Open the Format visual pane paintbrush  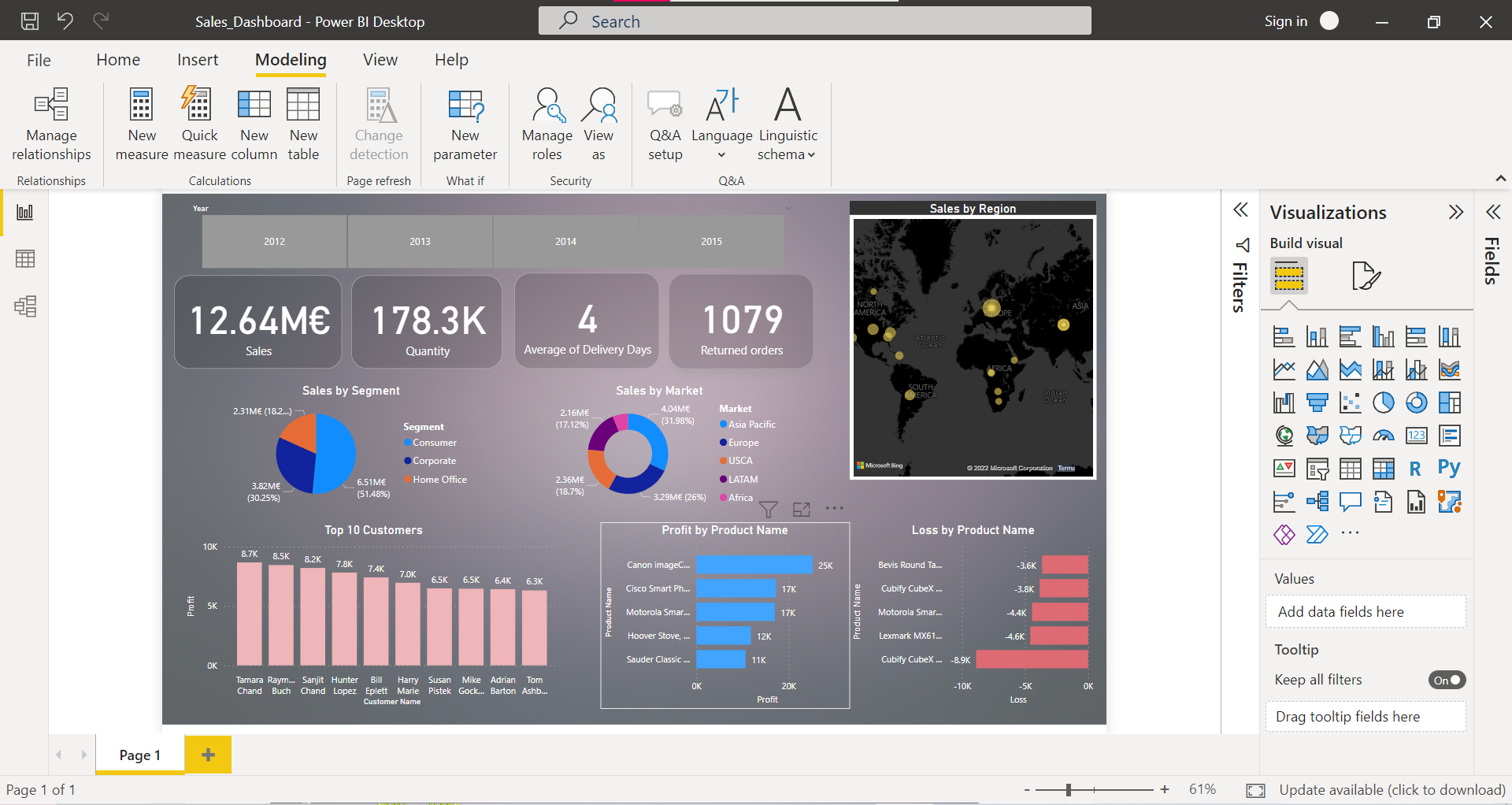[1367, 276]
